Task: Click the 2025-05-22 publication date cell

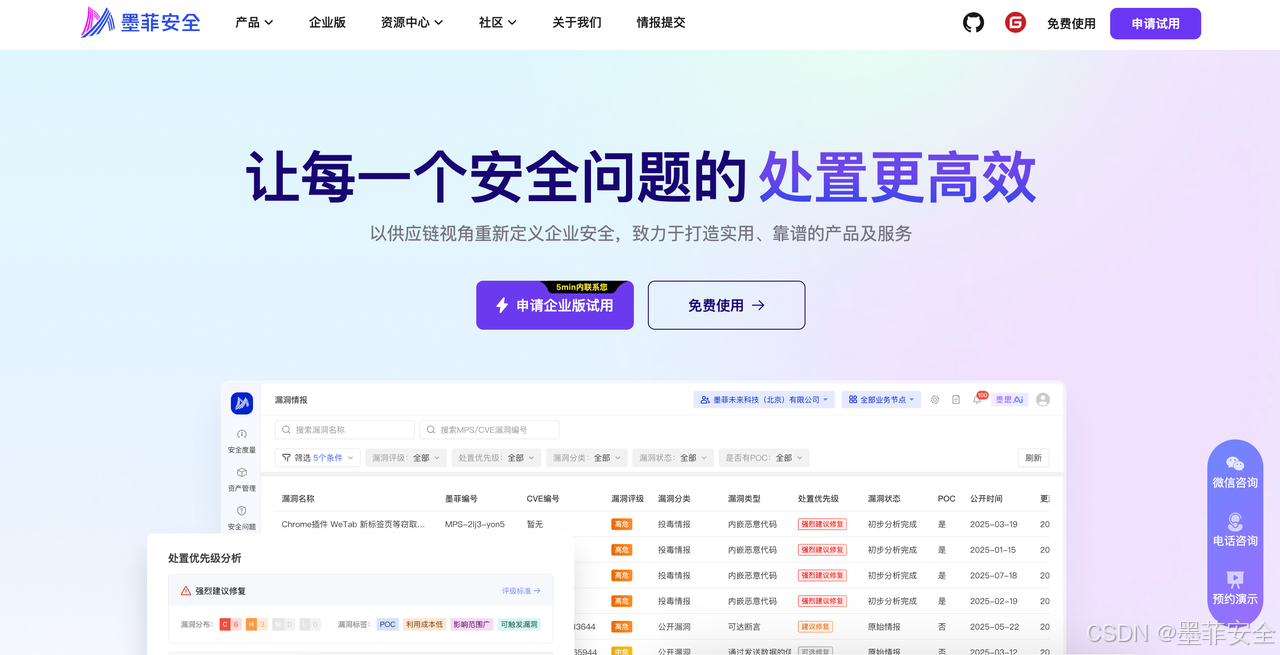Action: [x=993, y=627]
